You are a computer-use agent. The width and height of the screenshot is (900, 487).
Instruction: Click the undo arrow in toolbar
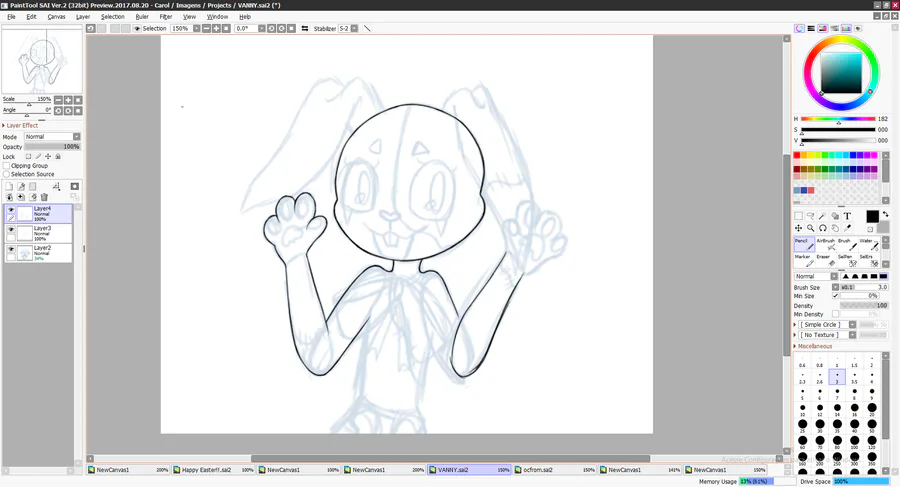91,28
